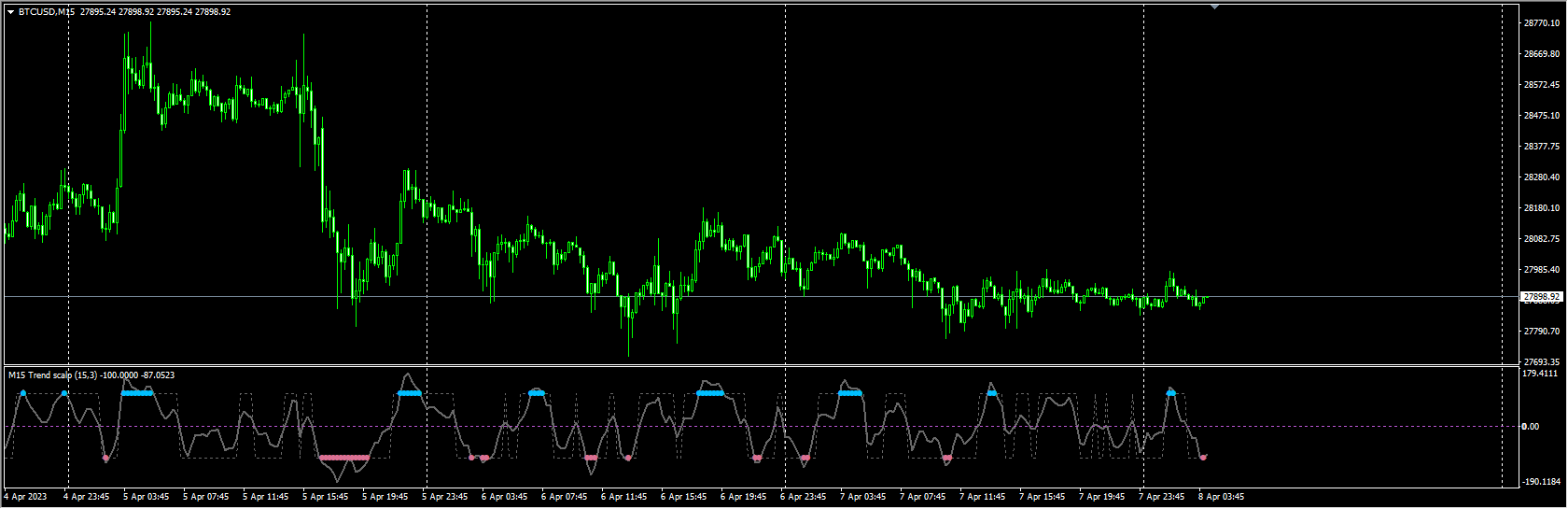Click the 28770.10 price scale label
Image resolution: width=1568 pixels, height=509 pixels.
tap(1541, 23)
